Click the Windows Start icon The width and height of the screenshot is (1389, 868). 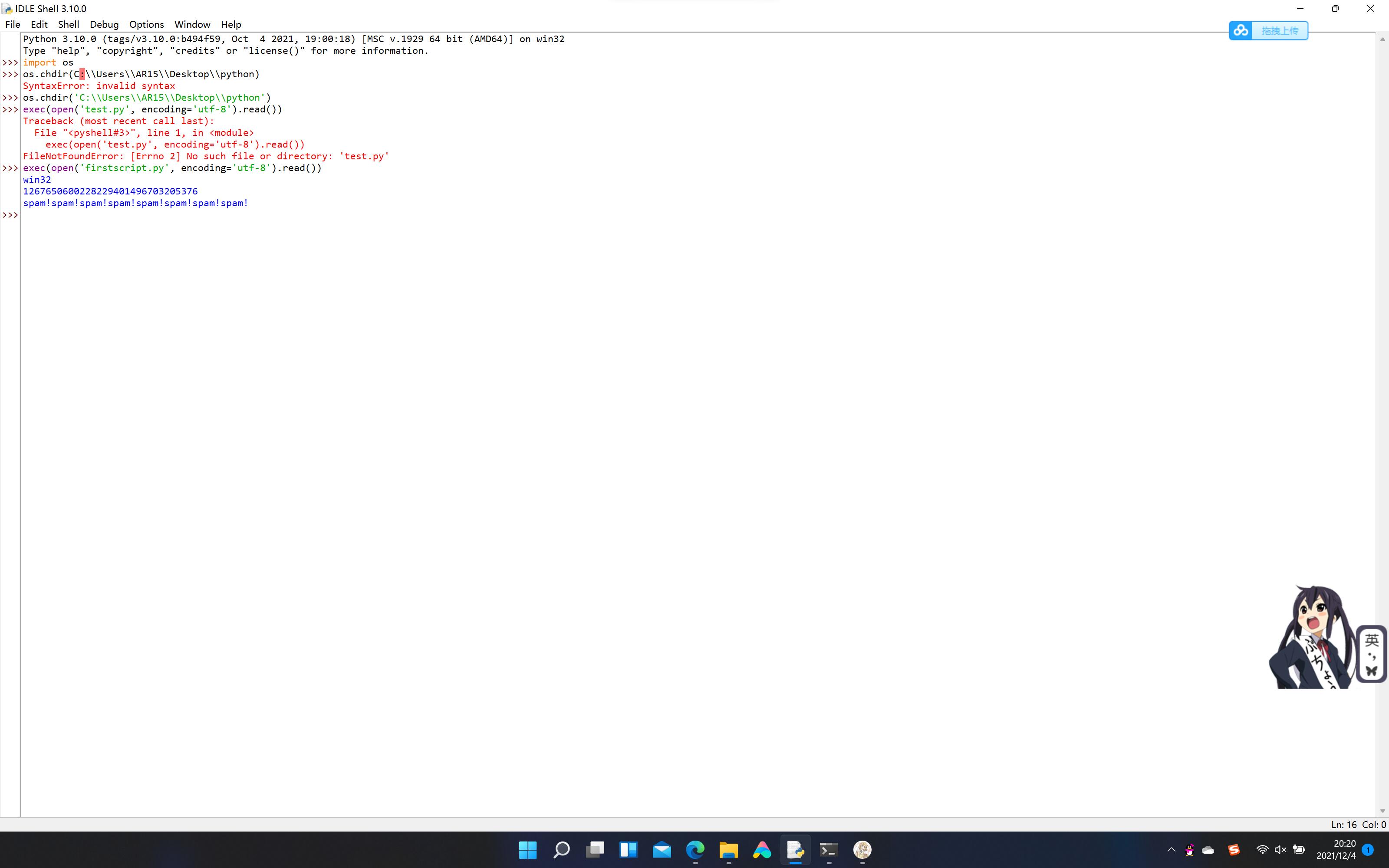527,850
